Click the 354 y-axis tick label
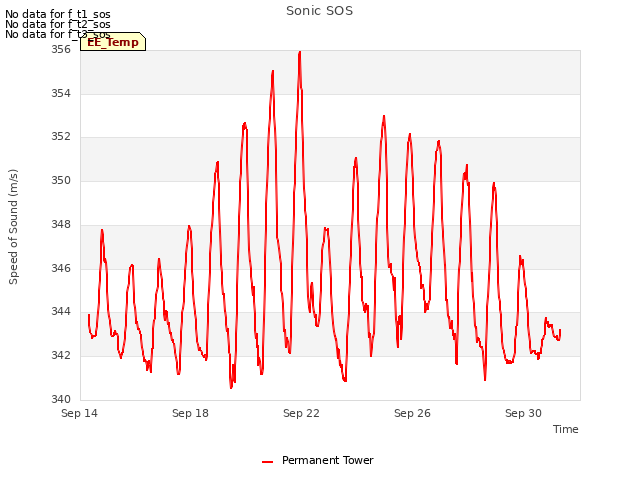 point(61,93)
